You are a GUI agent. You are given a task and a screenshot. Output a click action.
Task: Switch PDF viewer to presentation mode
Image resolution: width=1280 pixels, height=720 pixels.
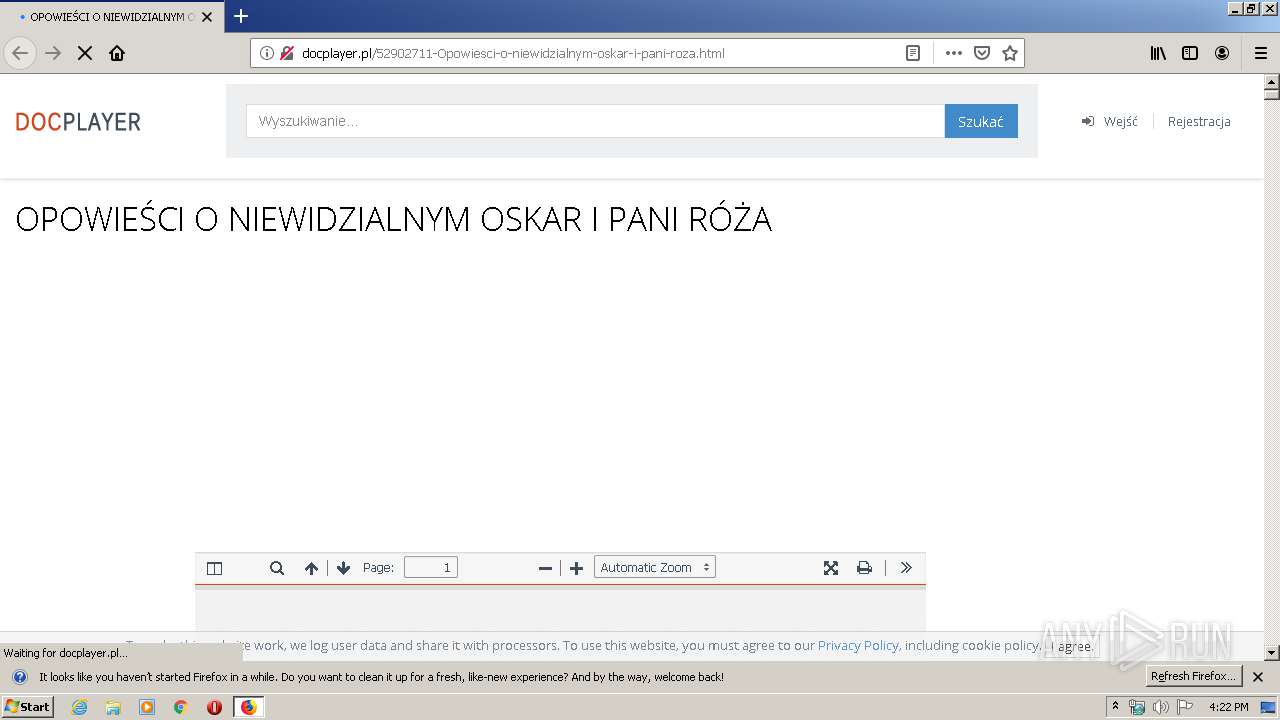click(830, 568)
